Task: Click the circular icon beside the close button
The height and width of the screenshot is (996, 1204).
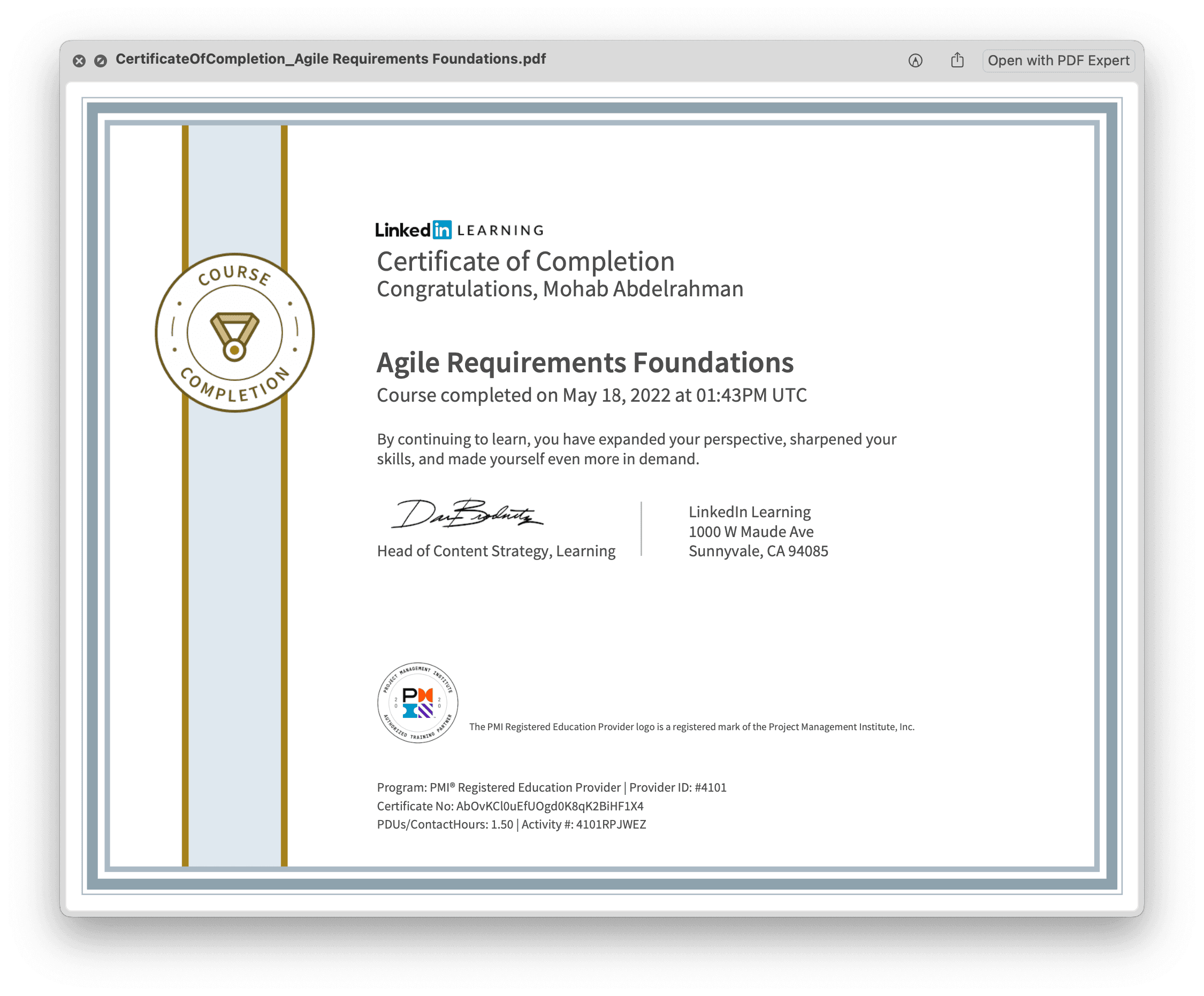Action: tap(101, 61)
